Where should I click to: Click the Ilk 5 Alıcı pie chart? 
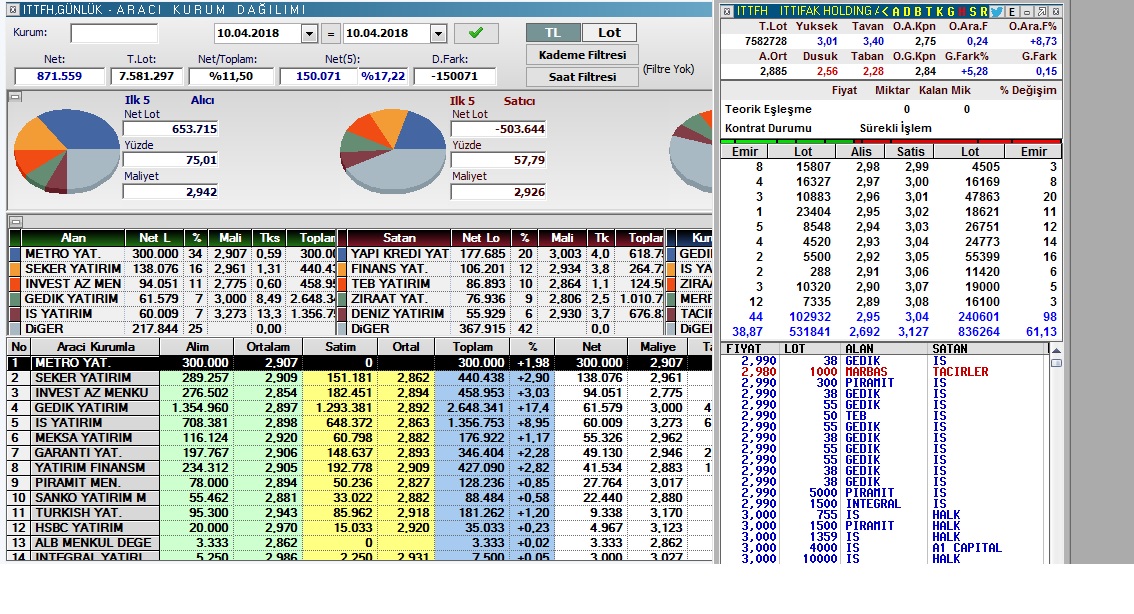[67, 150]
